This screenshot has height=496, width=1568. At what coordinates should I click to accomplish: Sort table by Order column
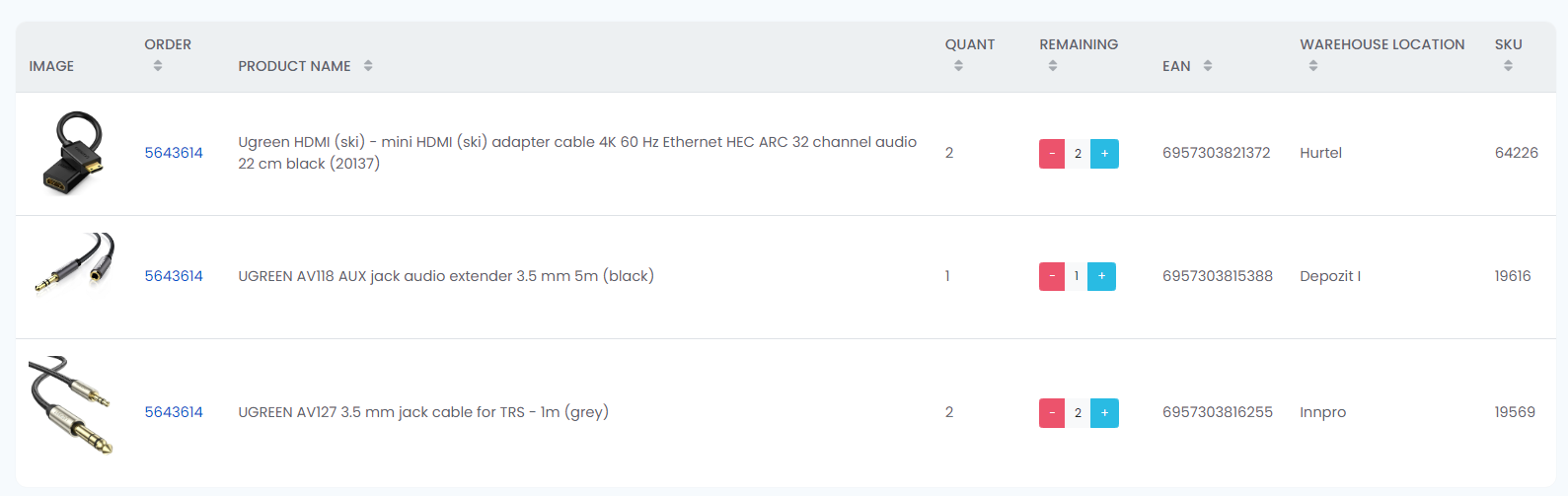(158, 66)
